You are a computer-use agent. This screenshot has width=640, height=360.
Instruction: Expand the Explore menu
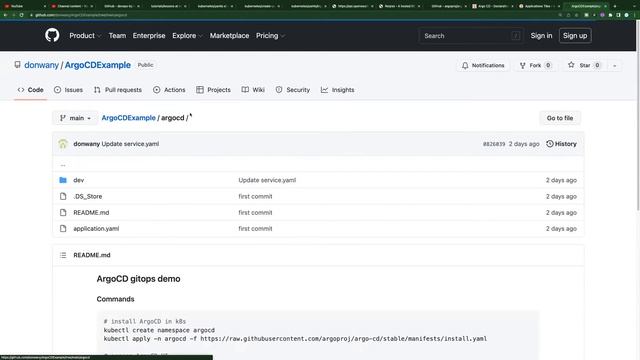click(x=187, y=36)
